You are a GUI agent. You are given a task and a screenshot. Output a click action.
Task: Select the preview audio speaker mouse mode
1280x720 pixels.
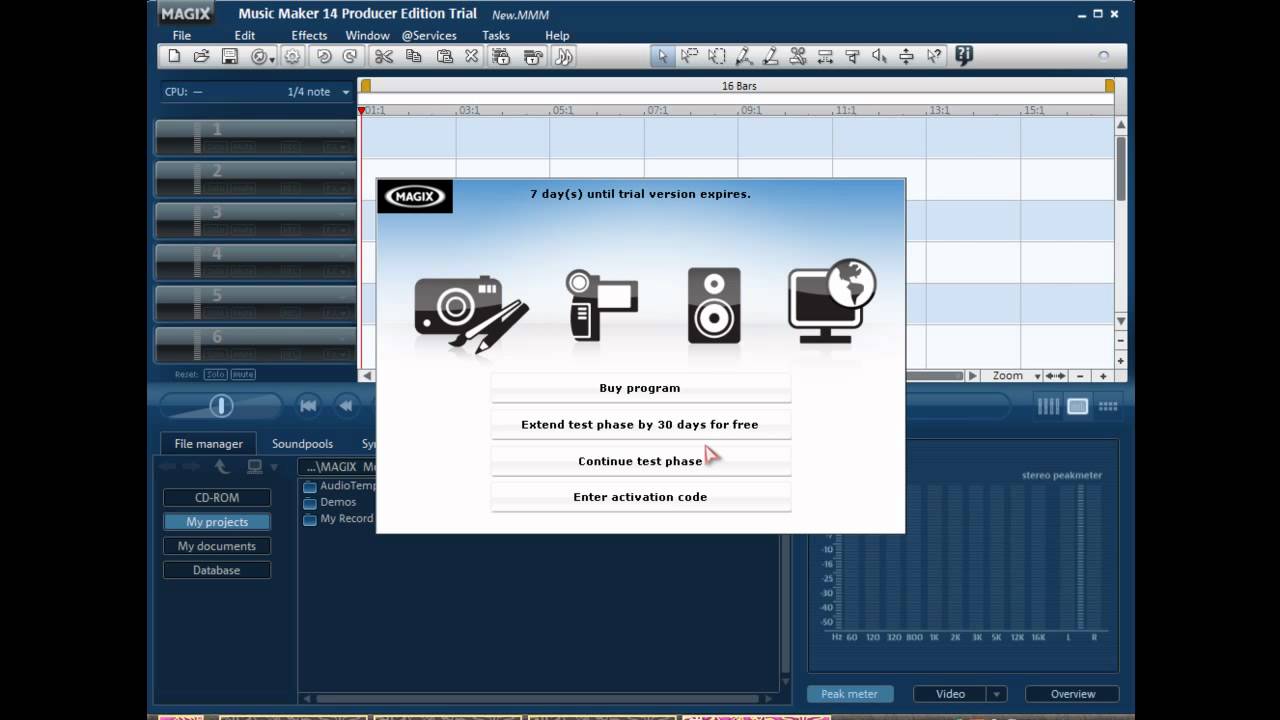point(879,57)
